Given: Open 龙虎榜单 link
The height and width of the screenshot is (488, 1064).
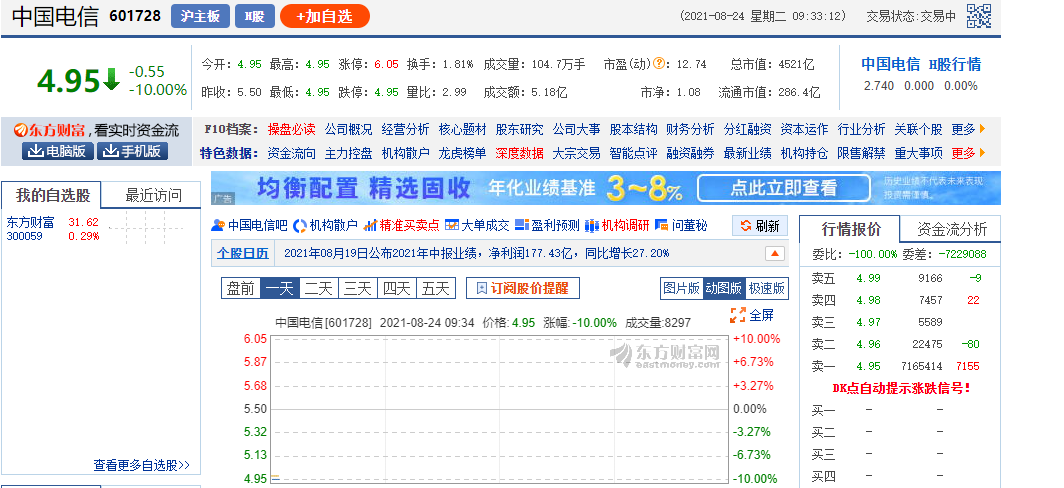Looking at the screenshot, I should point(462,153).
